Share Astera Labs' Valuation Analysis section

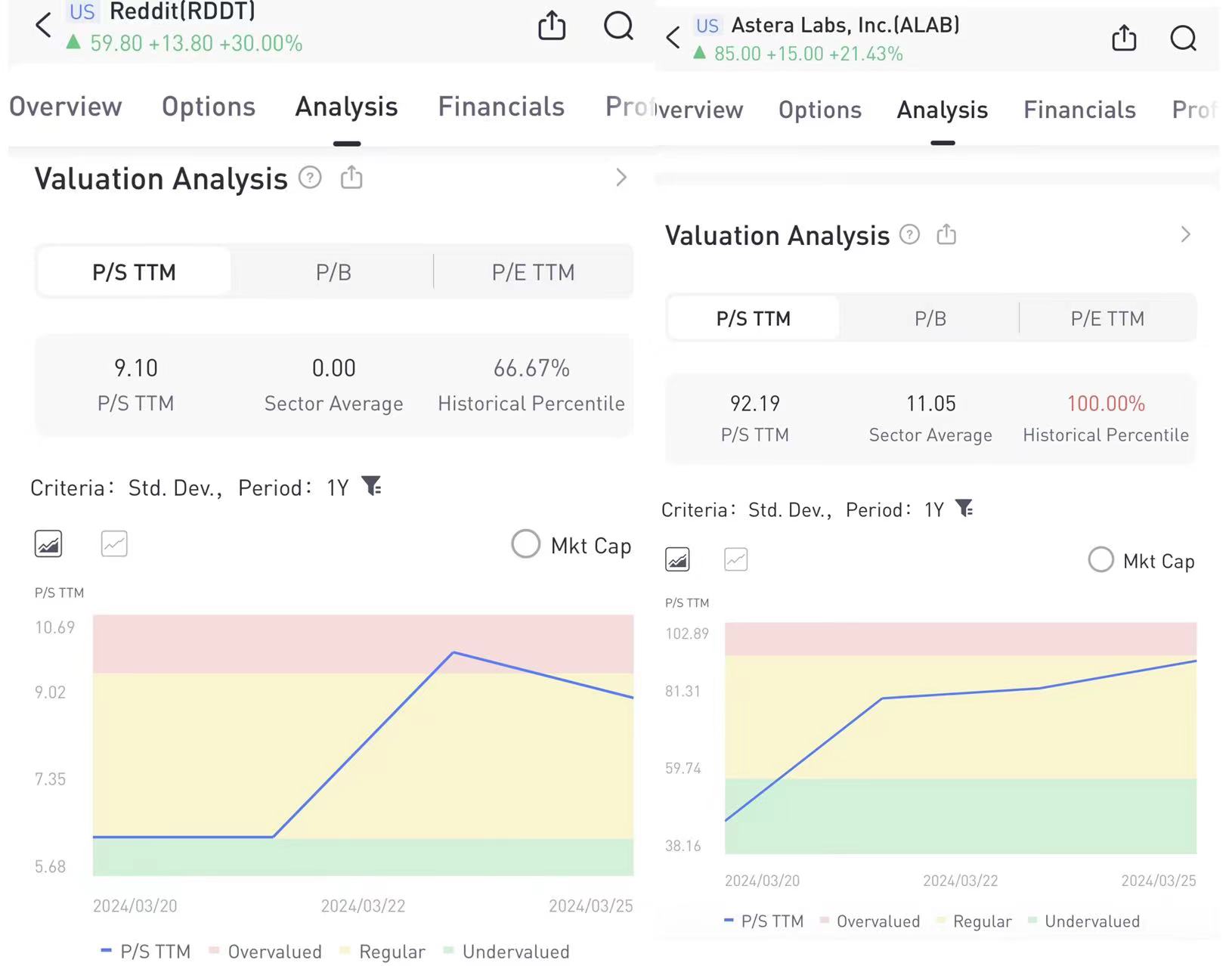(x=946, y=234)
